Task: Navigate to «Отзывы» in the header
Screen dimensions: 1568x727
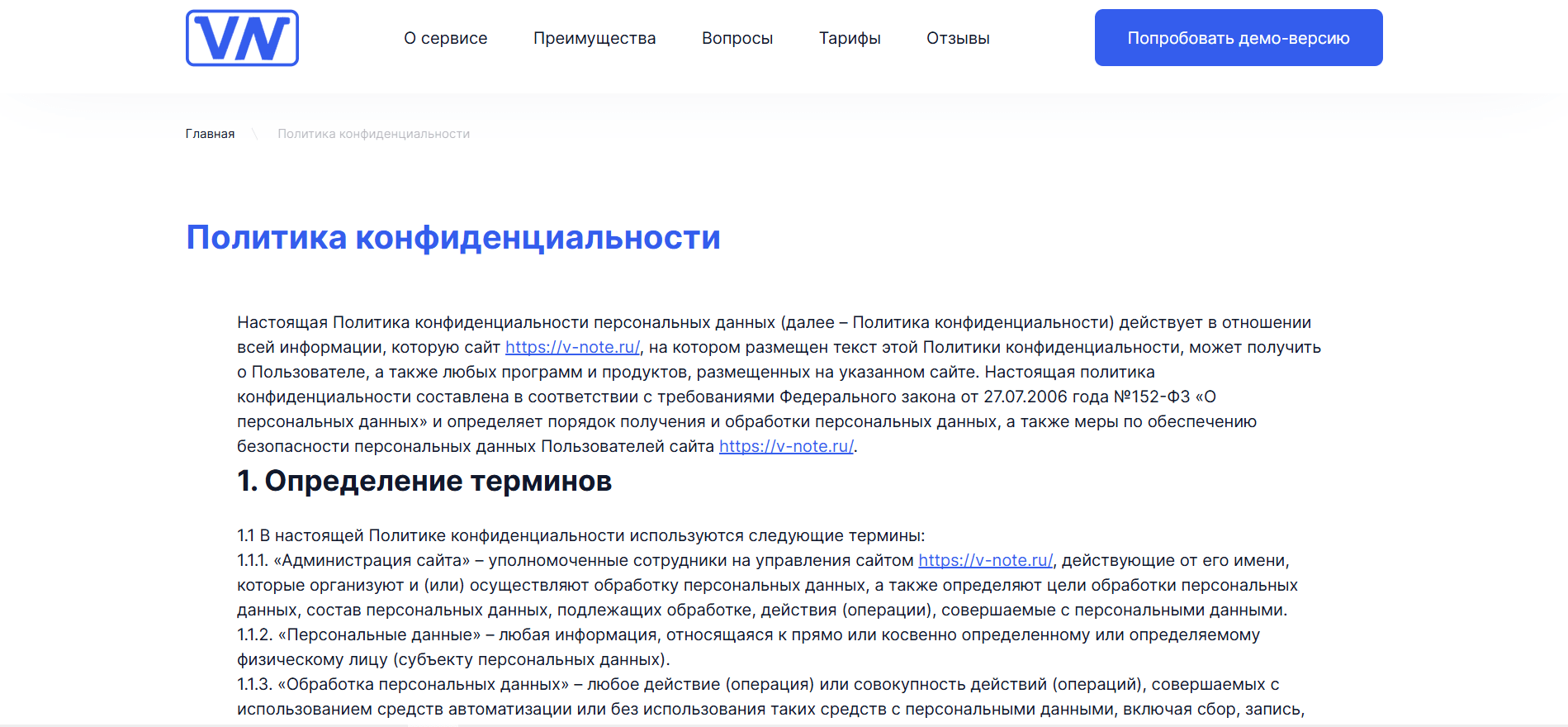Action: (958, 38)
